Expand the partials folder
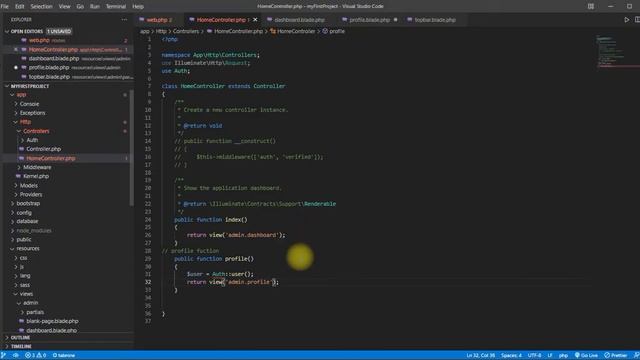640x360 pixels. pyautogui.click(x=22, y=312)
